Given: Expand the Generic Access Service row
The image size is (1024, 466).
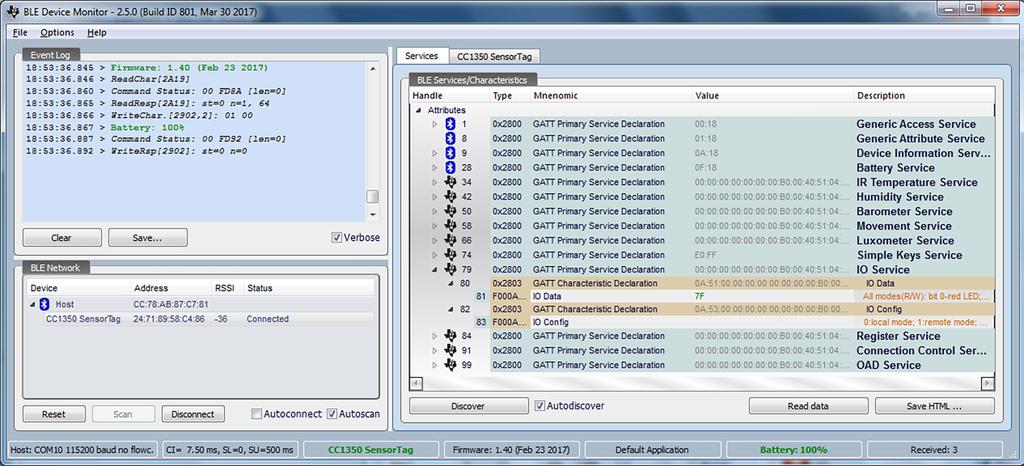Looking at the screenshot, I should [435, 124].
